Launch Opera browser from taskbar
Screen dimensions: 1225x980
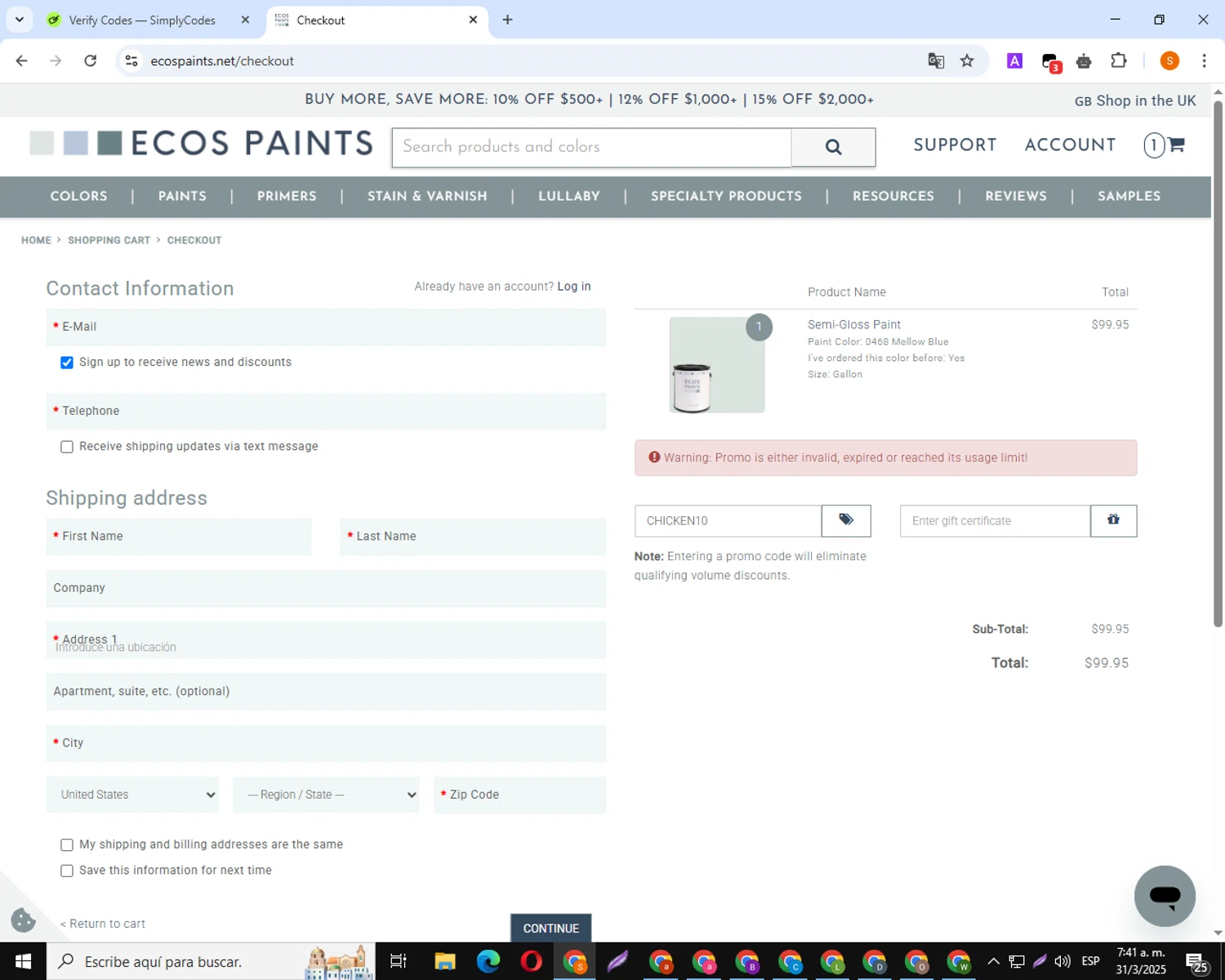point(531,961)
